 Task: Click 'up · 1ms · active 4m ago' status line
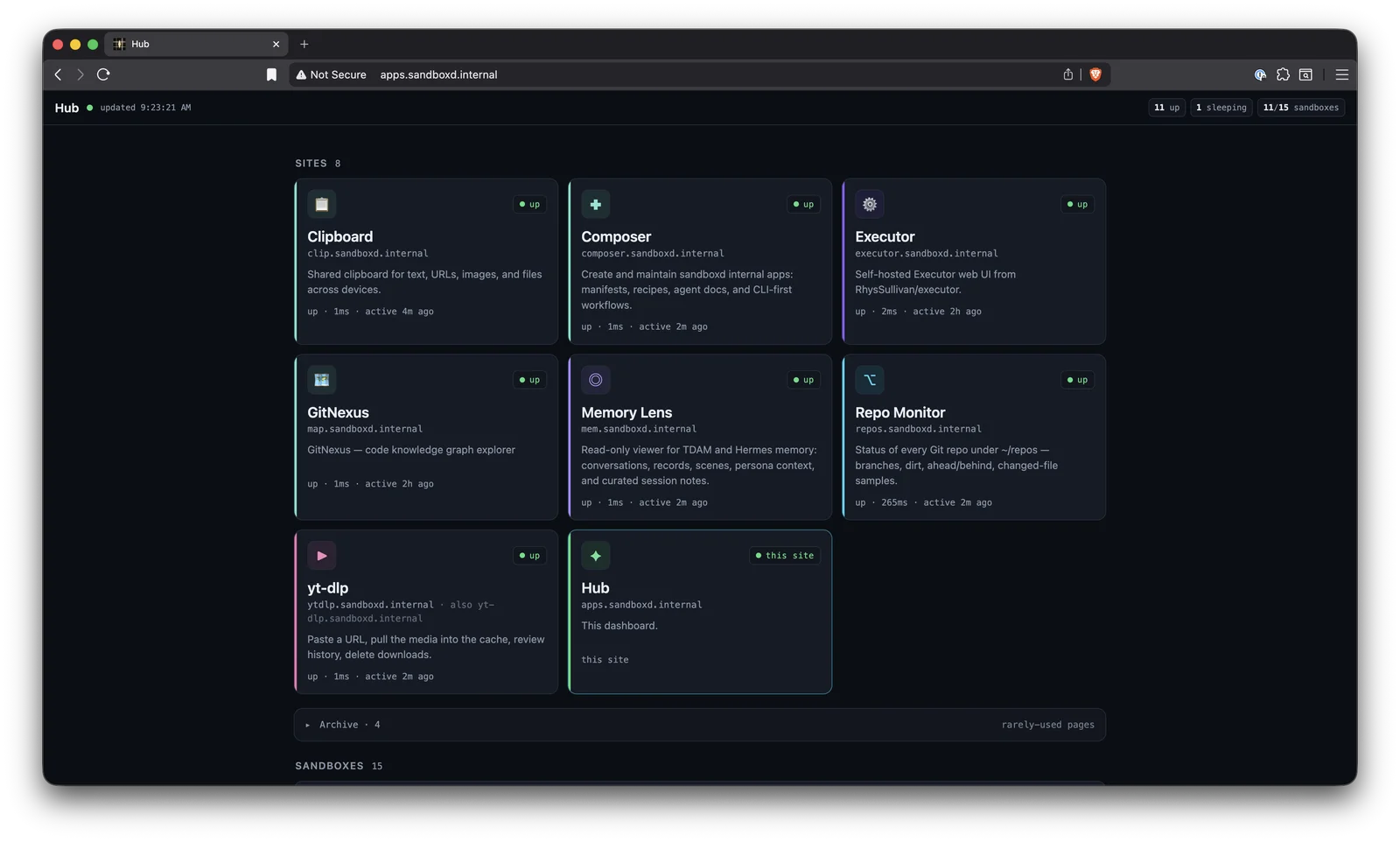point(370,312)
